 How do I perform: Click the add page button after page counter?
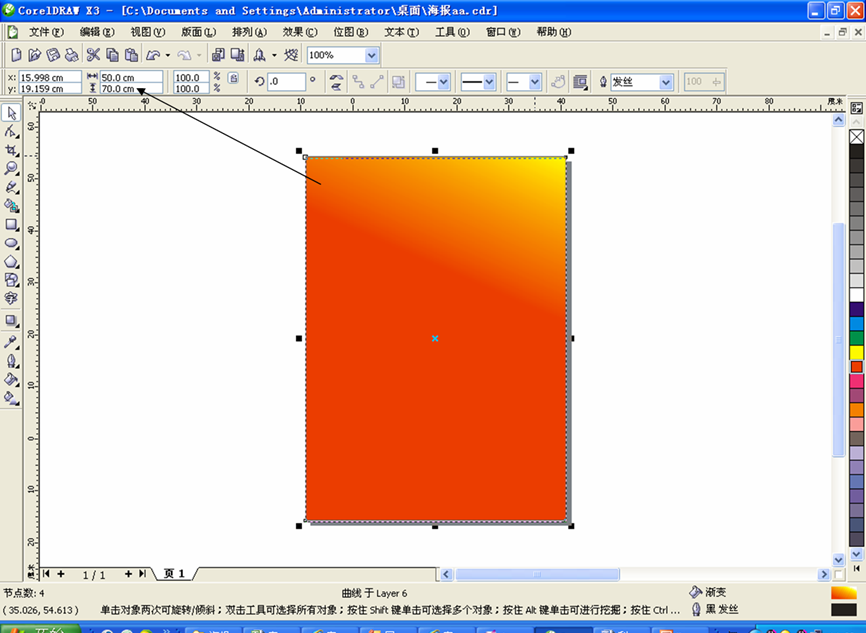(x=128, y=574)
